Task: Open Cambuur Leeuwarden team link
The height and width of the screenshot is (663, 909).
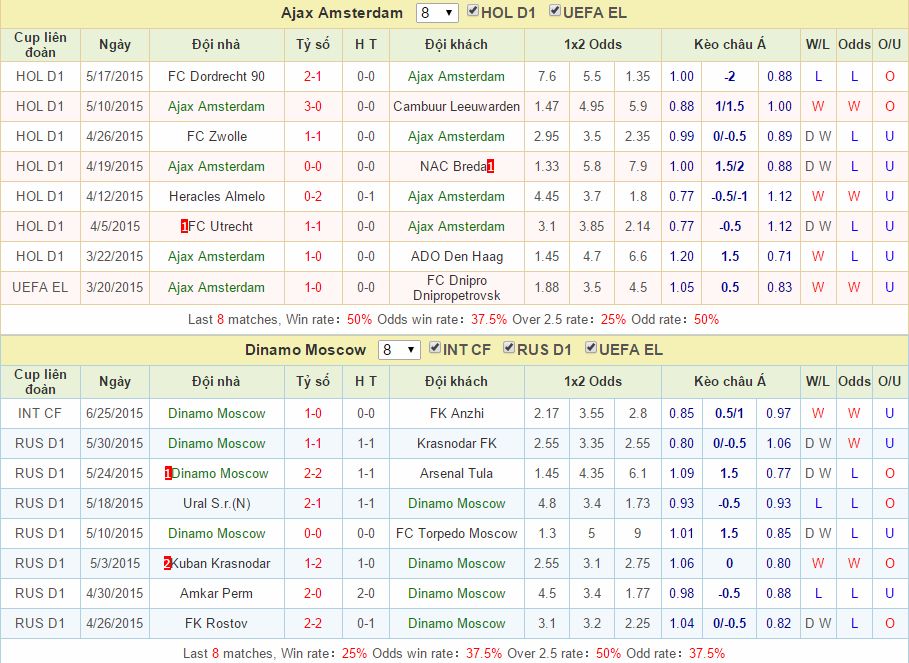Action: tap(456, 107)
